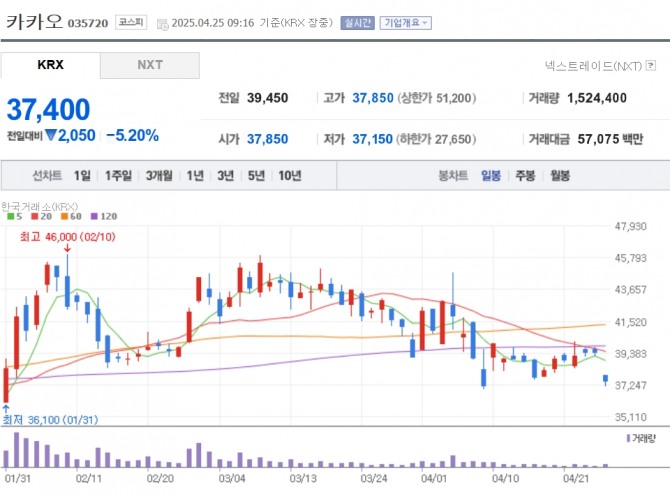Switch to the KRX tab
This screenshot has width=670, height=494.
point(50,65)
